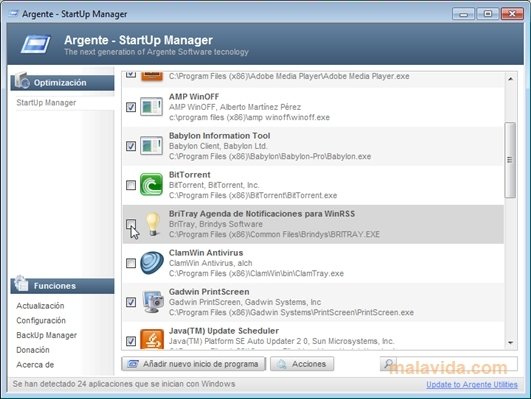
Task: Click the Babylon.exe path text
Action: tap(270, 156)
